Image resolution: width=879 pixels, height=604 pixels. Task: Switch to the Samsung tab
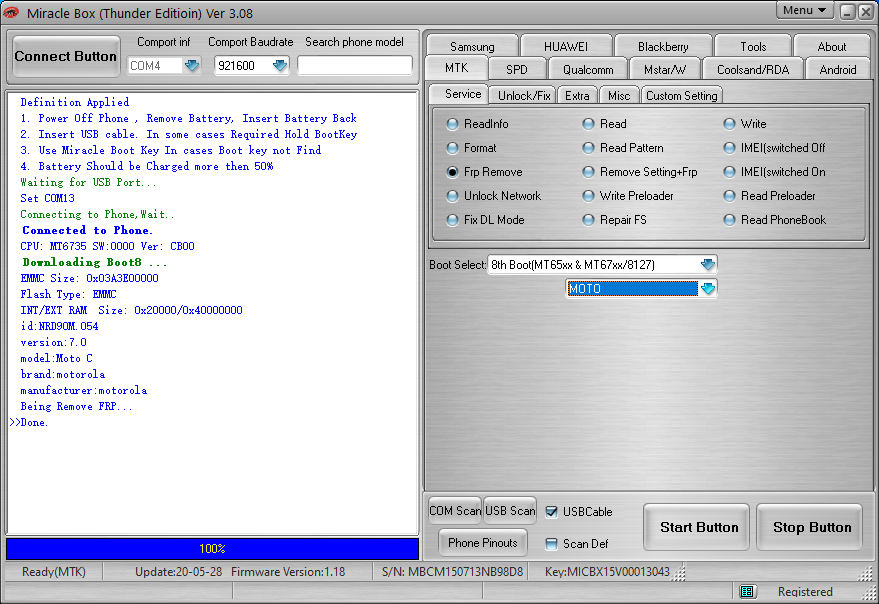tap(472, 46)
